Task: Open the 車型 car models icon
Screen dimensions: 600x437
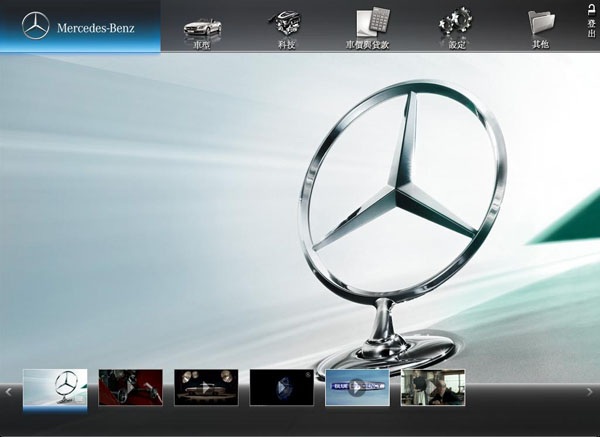Action: click(203, 24)
